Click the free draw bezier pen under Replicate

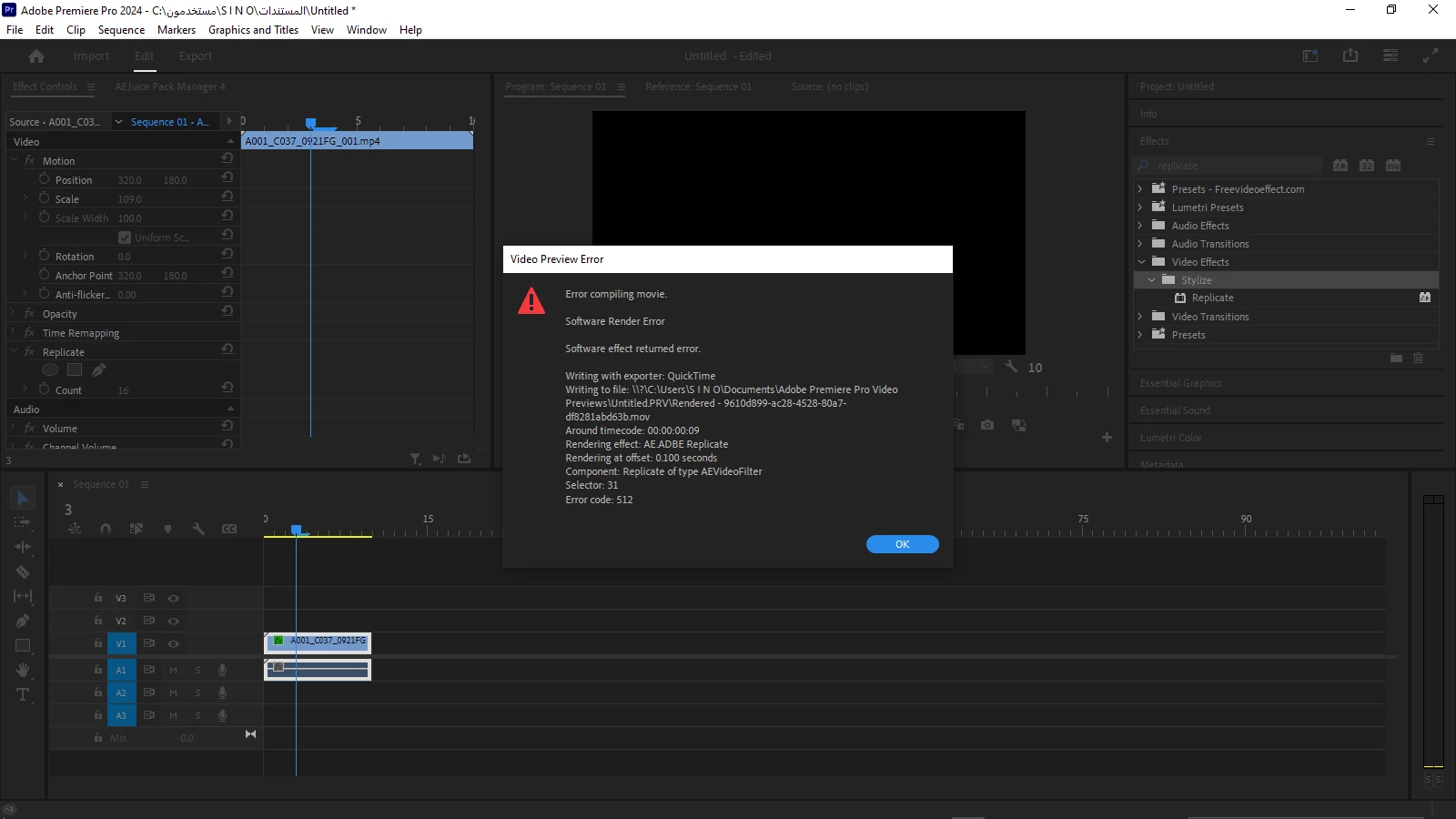point(98,369)
